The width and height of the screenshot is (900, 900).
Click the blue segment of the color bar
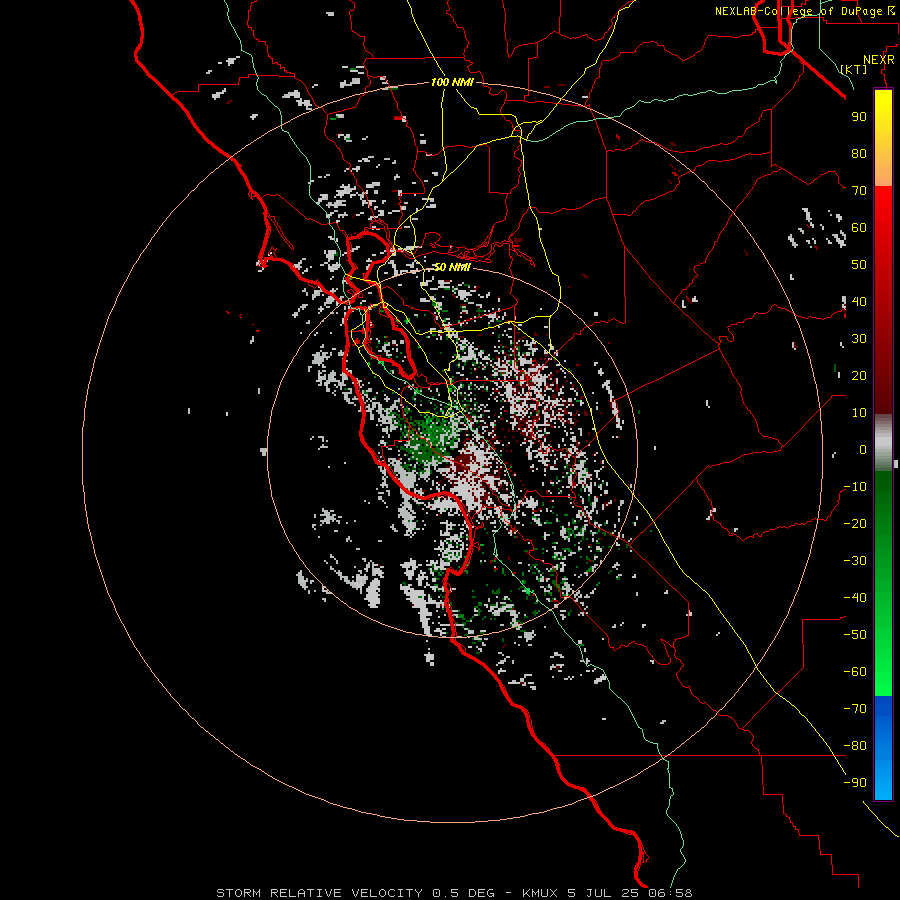click(883, 747)
